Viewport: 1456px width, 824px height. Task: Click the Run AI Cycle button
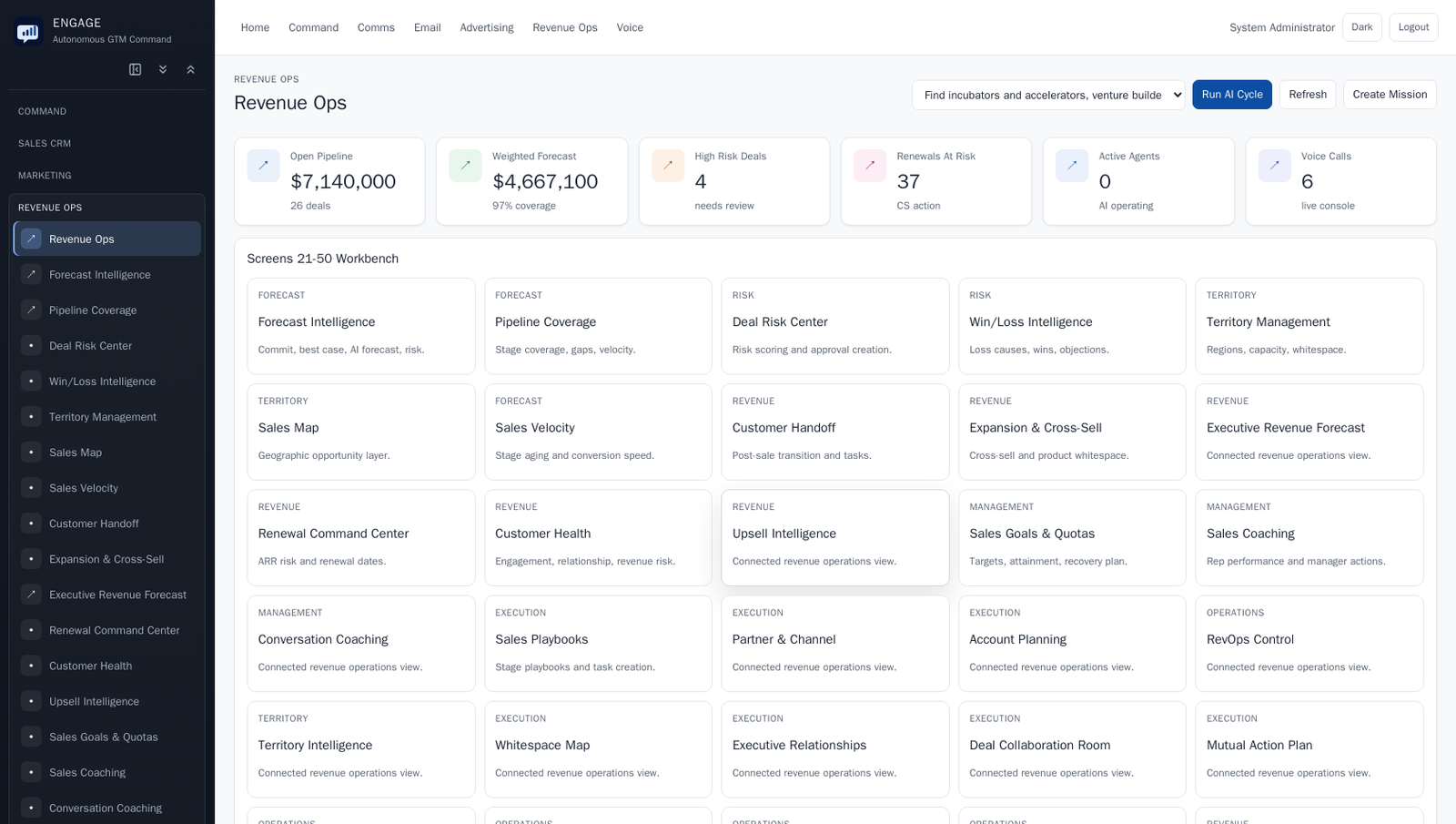(1232, 95)
